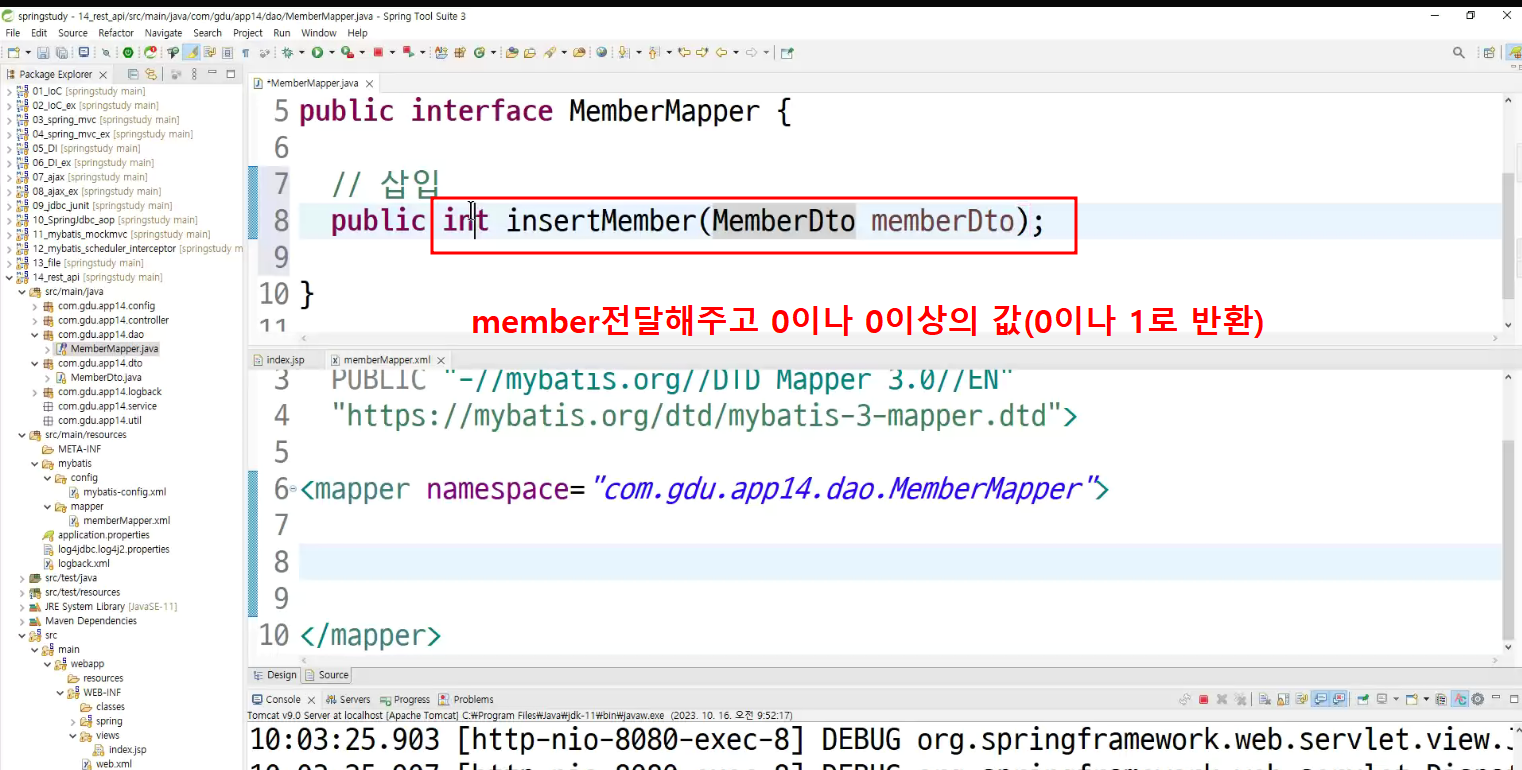The height and width of the screenshot is (770, 1522).
Task: Click insertMember method name in Java editor
Action: click(600, 220)
